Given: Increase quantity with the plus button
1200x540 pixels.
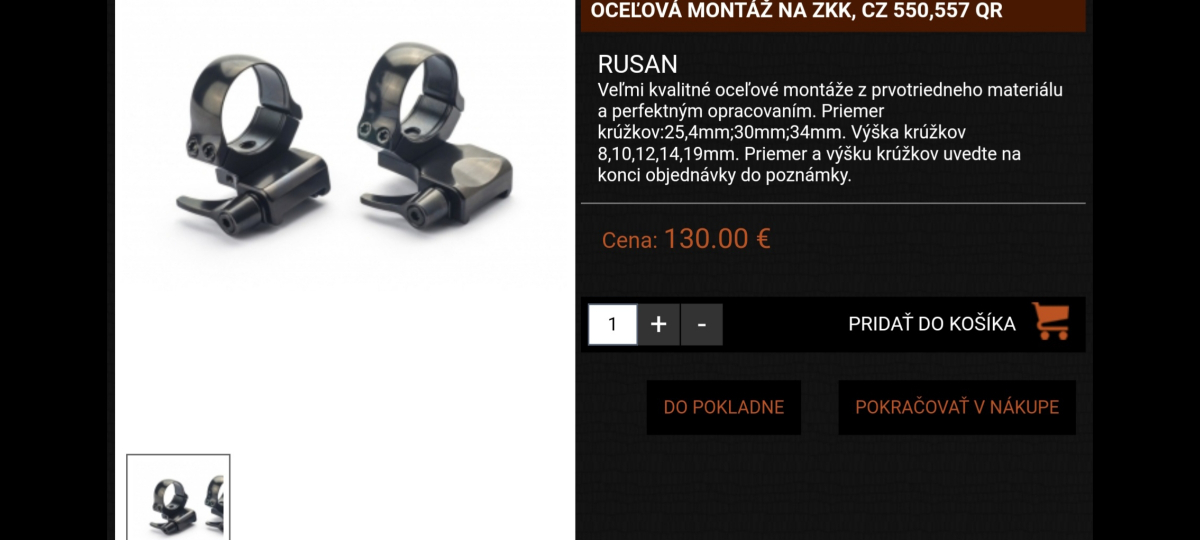Looking at the screenshot, I should click(x=658, y=324).
